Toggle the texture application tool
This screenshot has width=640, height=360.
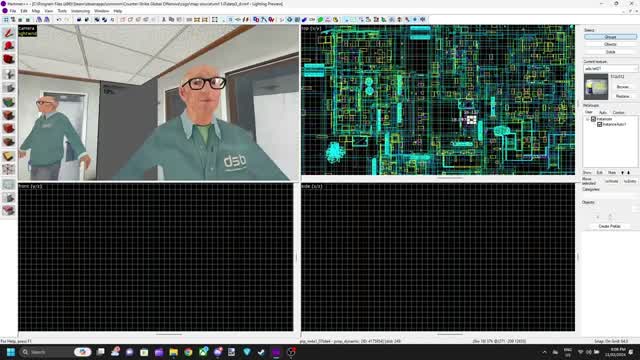coord(9,102)
